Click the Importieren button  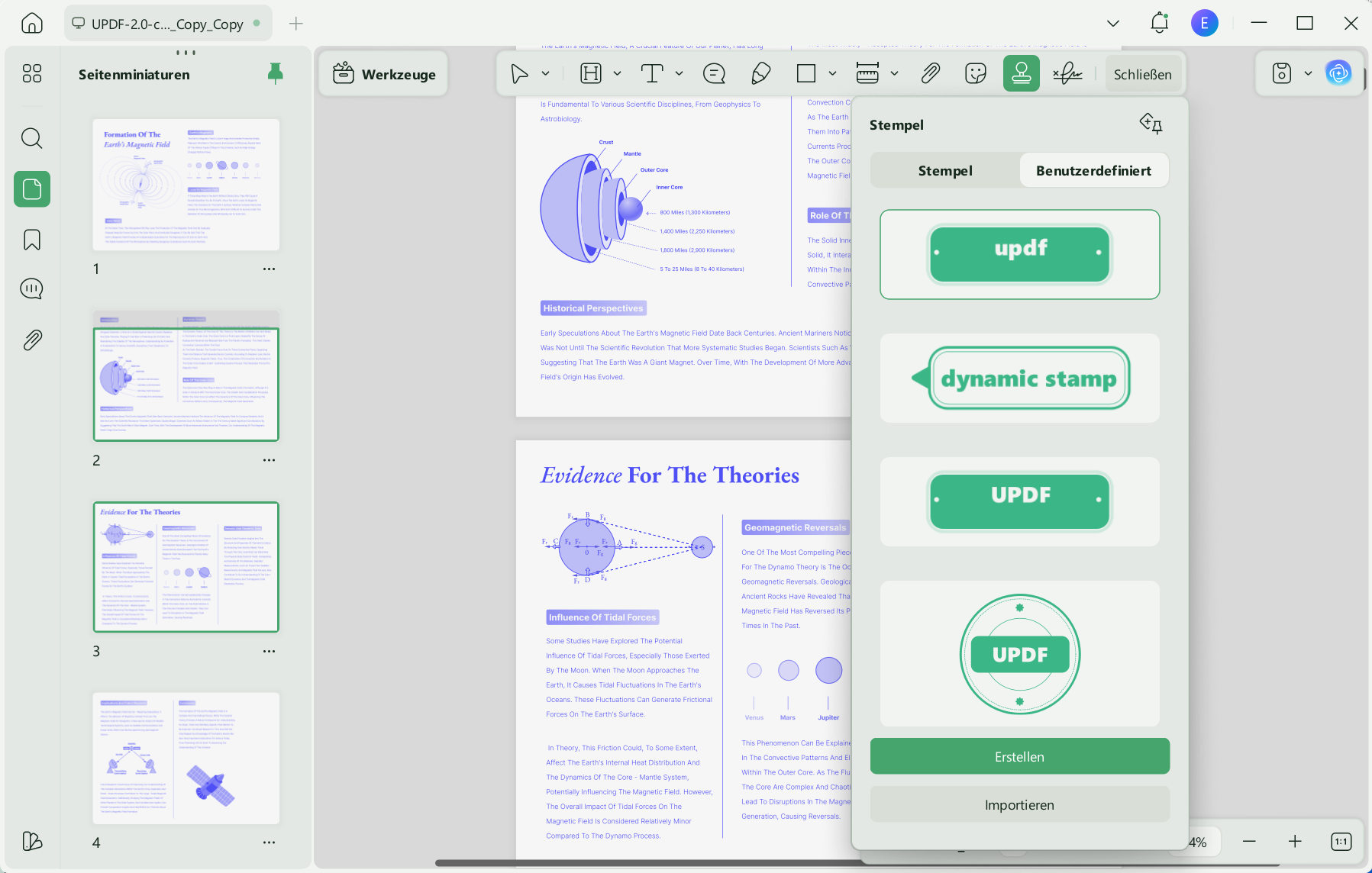1019,804
